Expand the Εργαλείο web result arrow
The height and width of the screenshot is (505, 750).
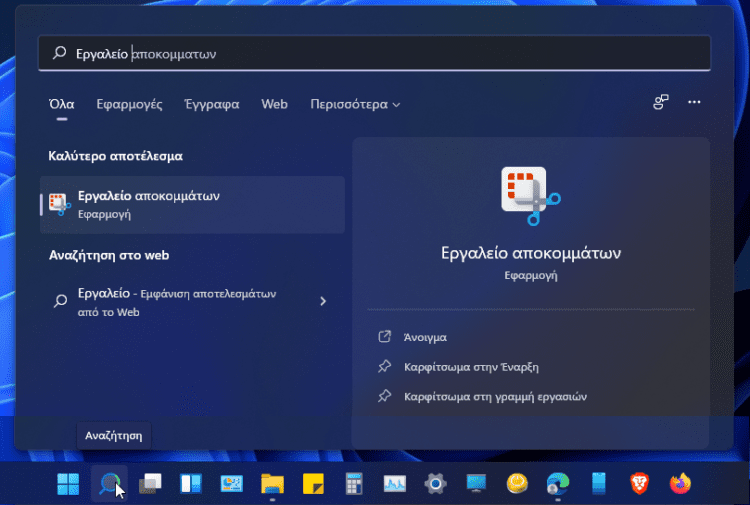click(x=323, y=301)
